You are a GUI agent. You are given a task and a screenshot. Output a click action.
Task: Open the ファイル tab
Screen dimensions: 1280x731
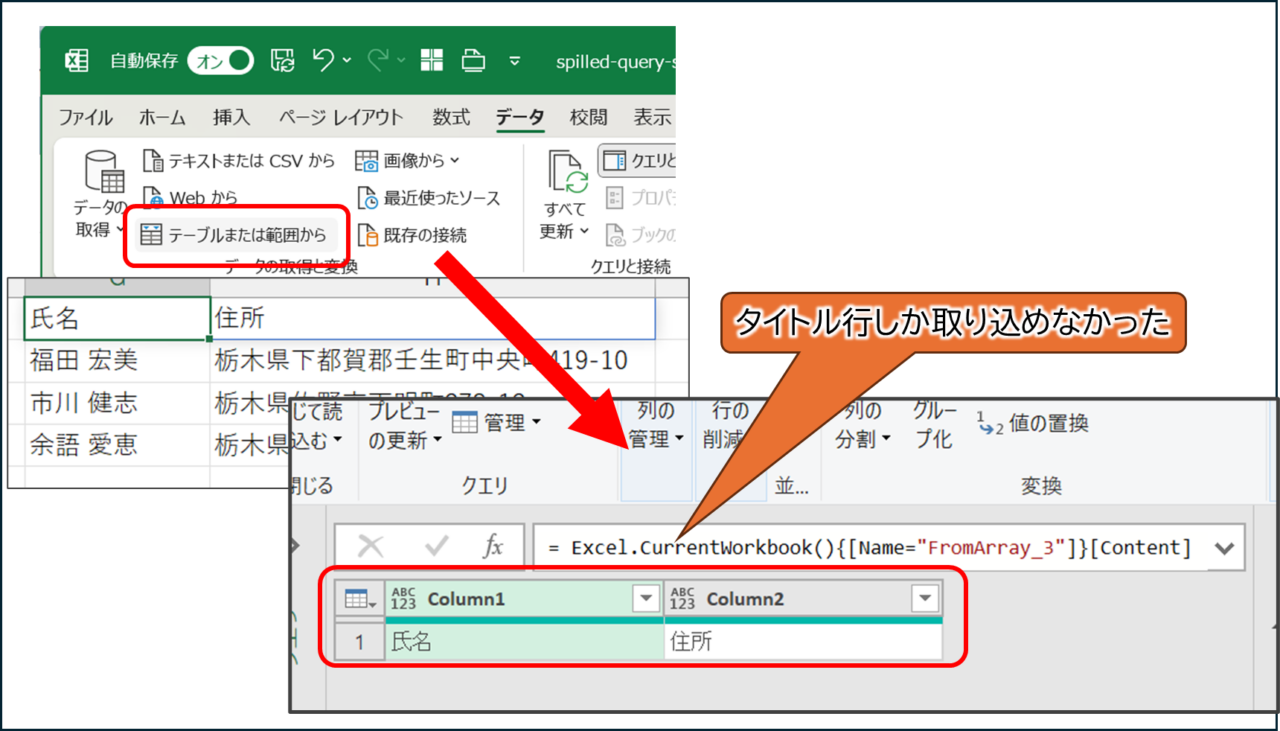[85, 117]
